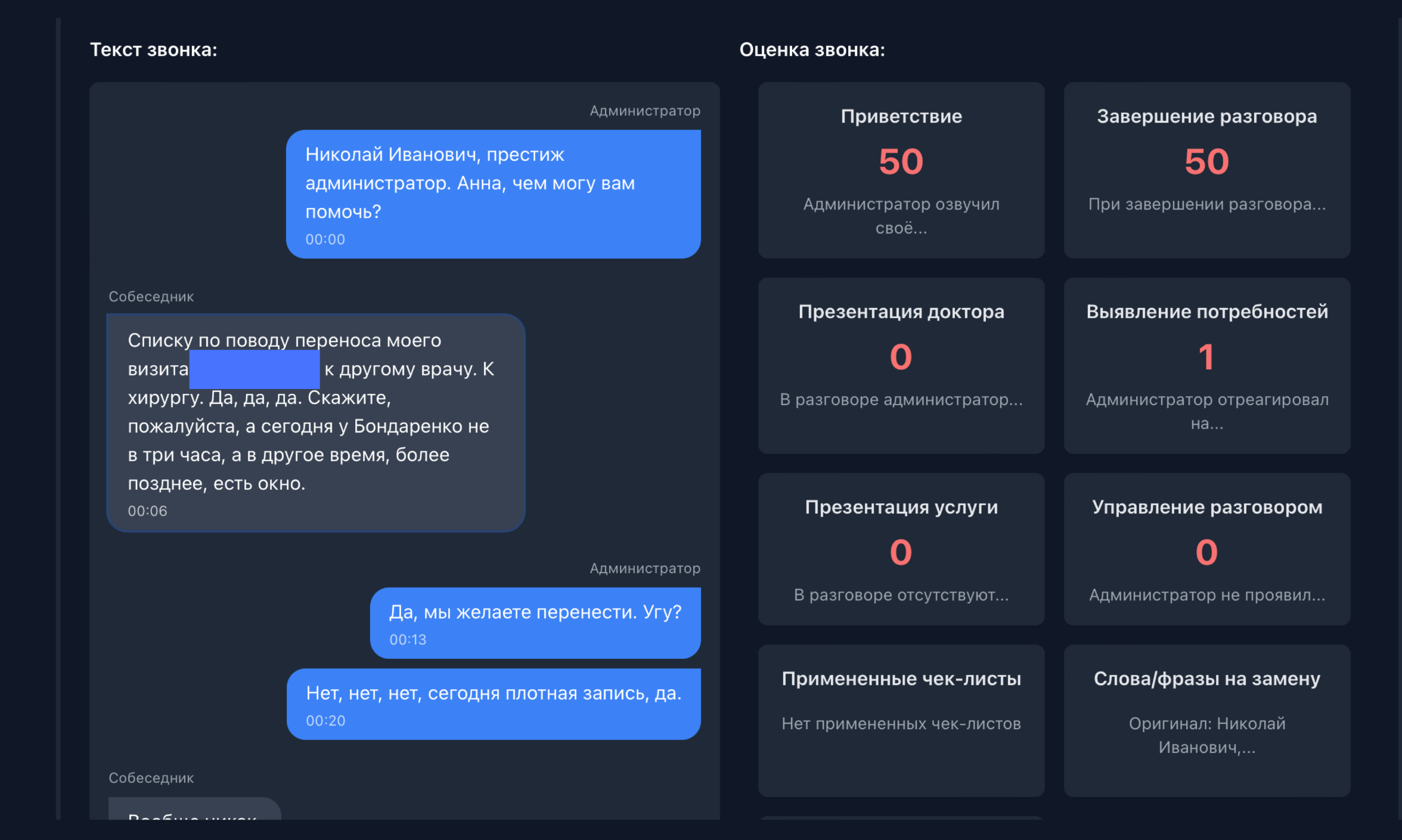Image resolution: width=1402 pixels, height=840 pixels.
Task: Expand truncated text "Администратор озвучил своё..."
Action: [901, 216]
